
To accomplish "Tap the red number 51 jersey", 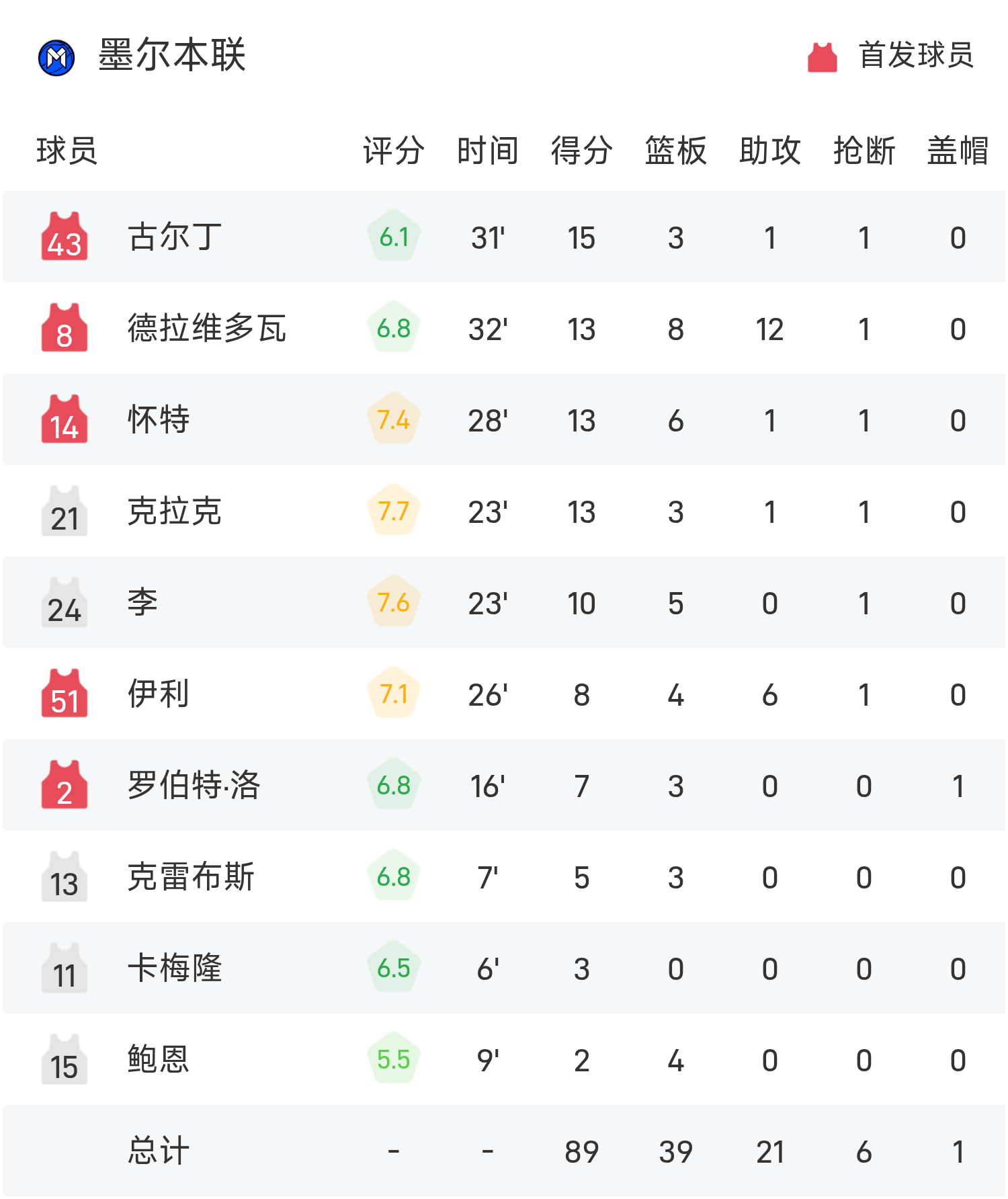I will tap(65, 694).
